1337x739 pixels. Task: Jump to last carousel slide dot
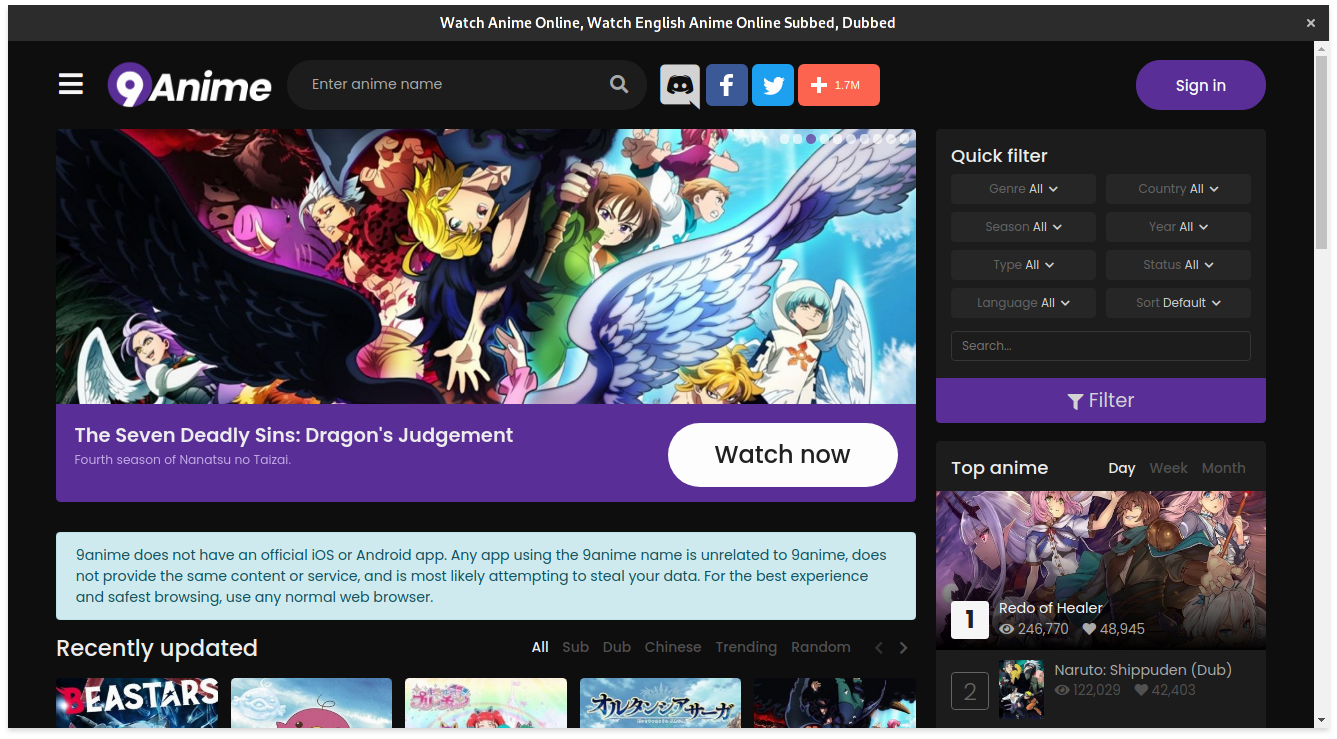click(x=904, y=139)
